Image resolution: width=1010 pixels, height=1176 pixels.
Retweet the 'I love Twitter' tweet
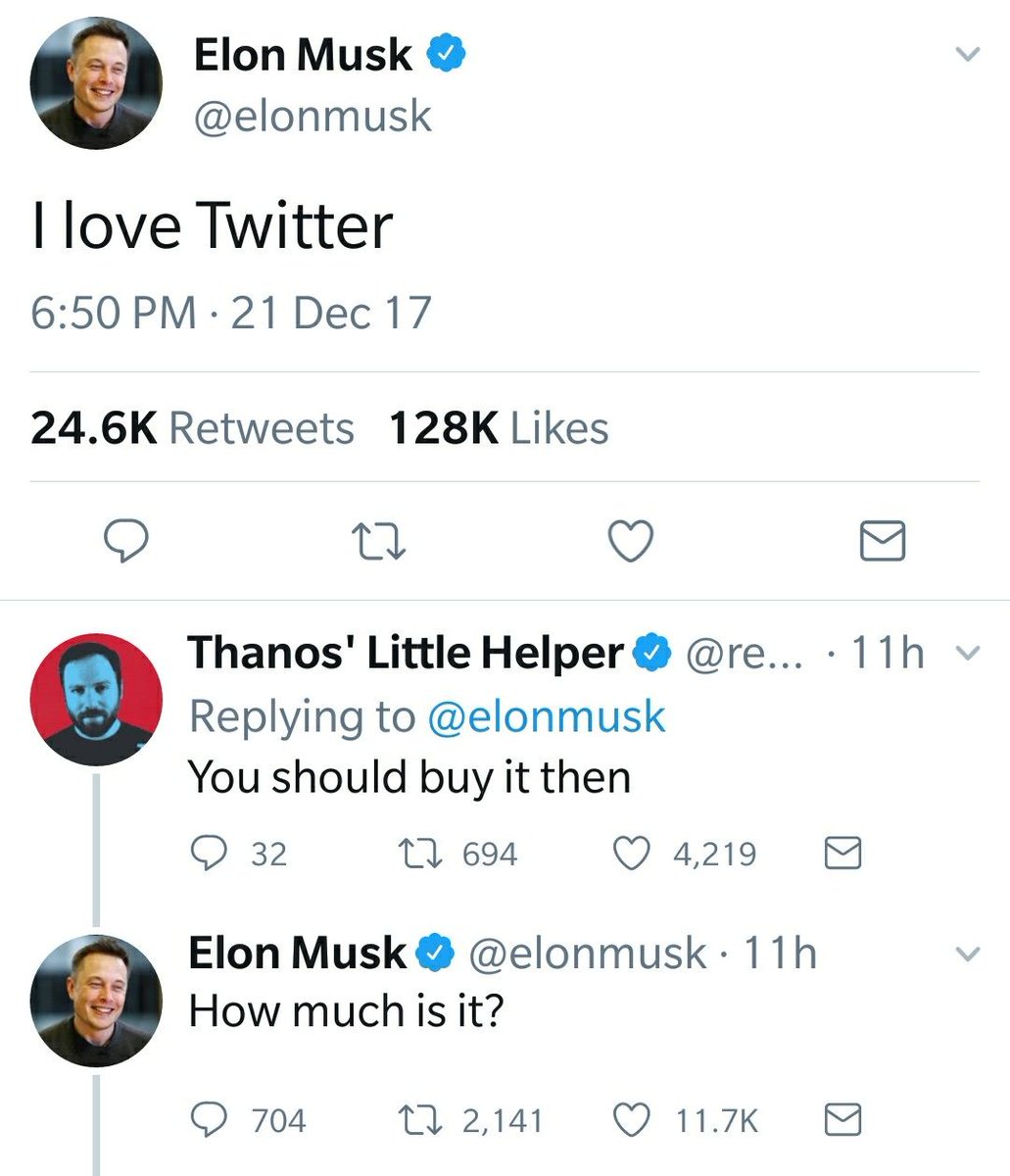pyautogui.click(x=377, y=540)
